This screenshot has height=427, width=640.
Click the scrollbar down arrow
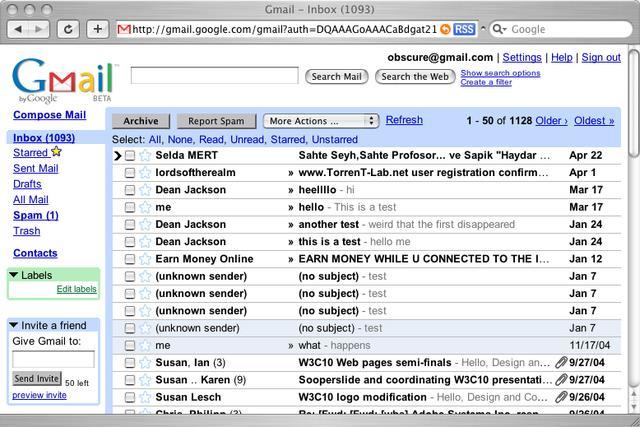(634, 407)
